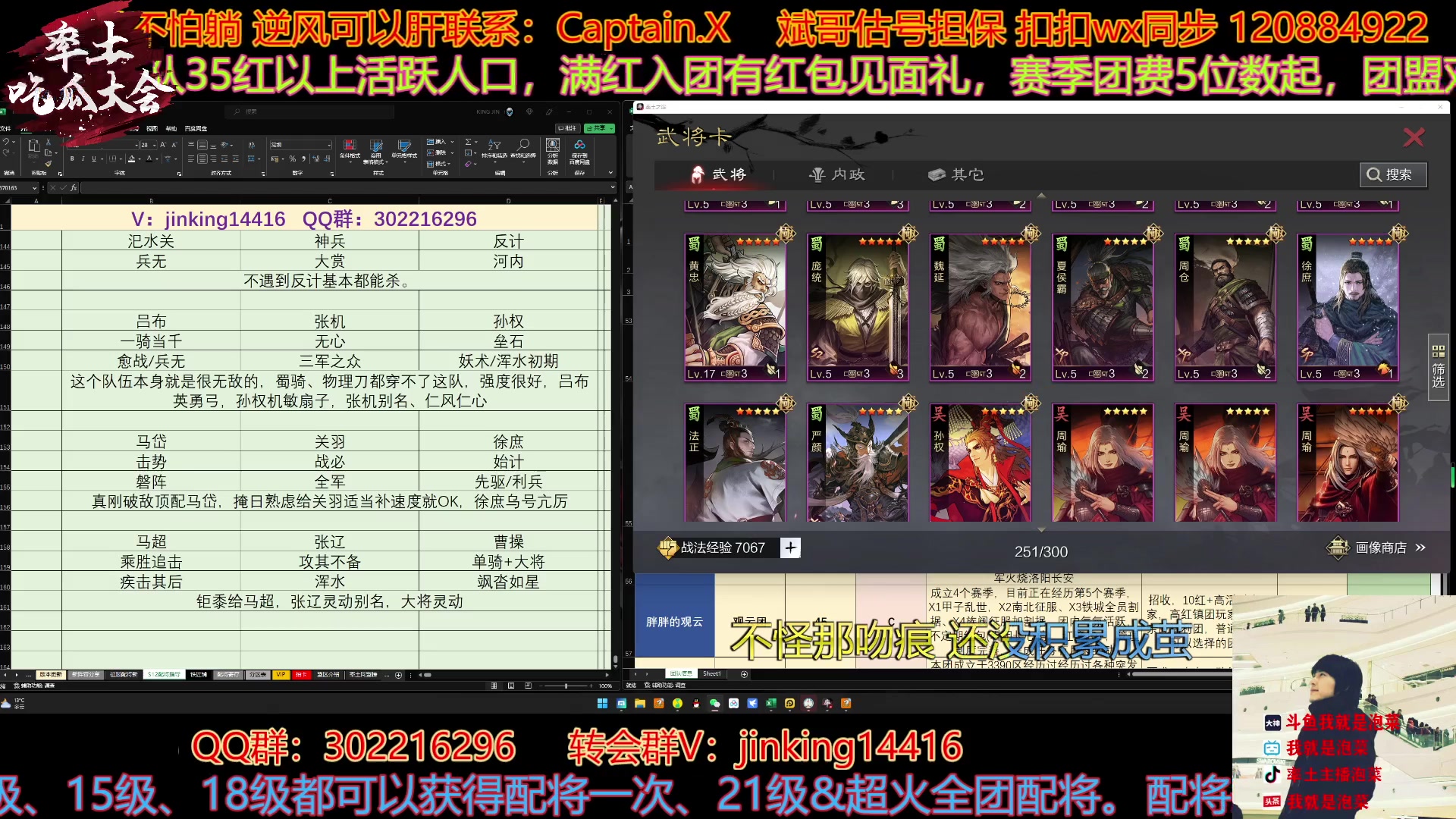The width and height of the screenshot is (1456, 819).
Task: Open Excel from the taskbar
Action: point(771,703)
